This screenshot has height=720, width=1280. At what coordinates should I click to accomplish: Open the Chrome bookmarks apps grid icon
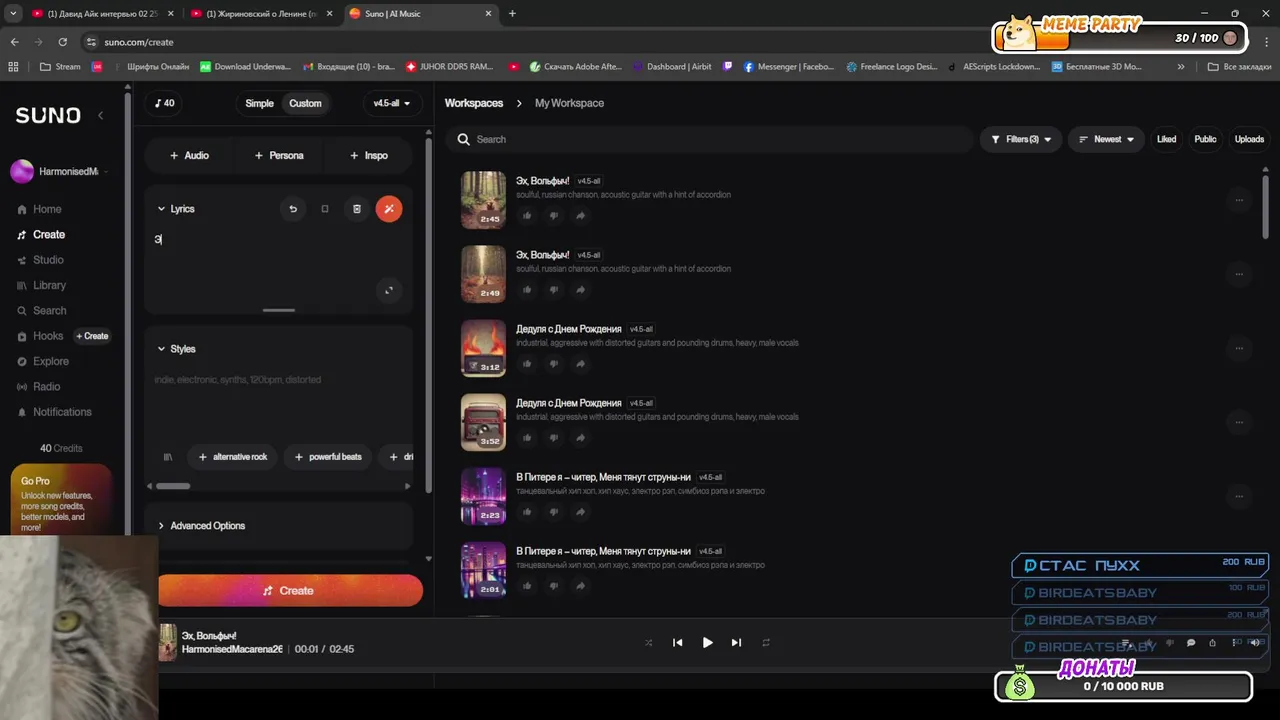point(13,67)
